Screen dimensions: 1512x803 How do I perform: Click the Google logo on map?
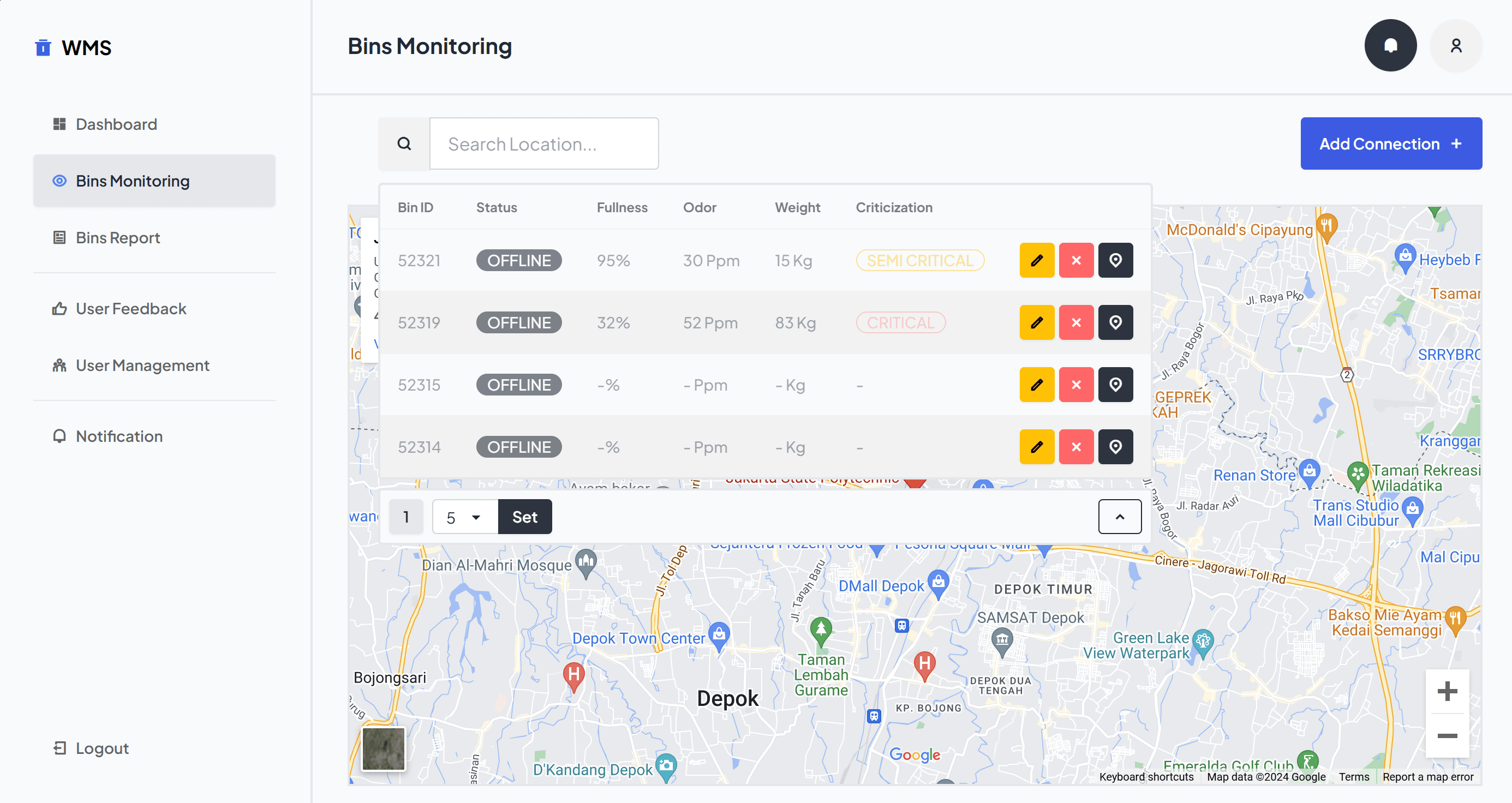pos(915,754)
